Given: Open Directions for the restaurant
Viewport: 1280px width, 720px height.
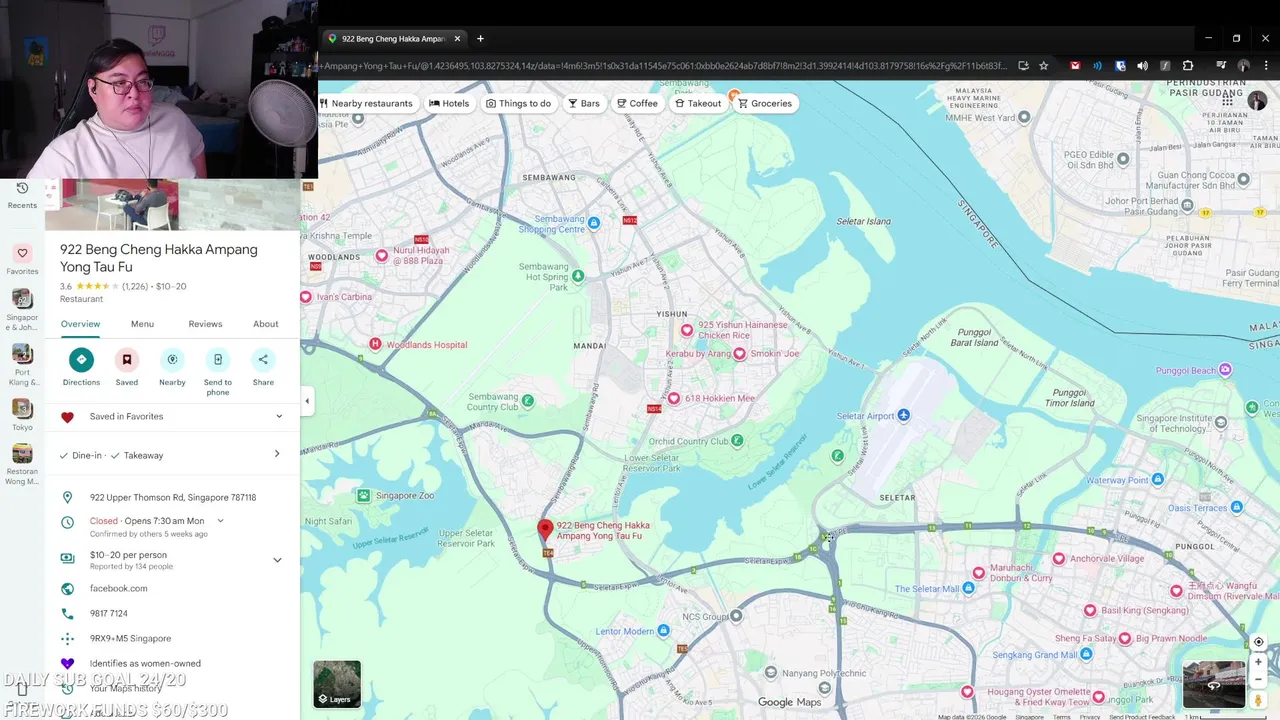Looking at the screenshot, I should tap(81, 360).
